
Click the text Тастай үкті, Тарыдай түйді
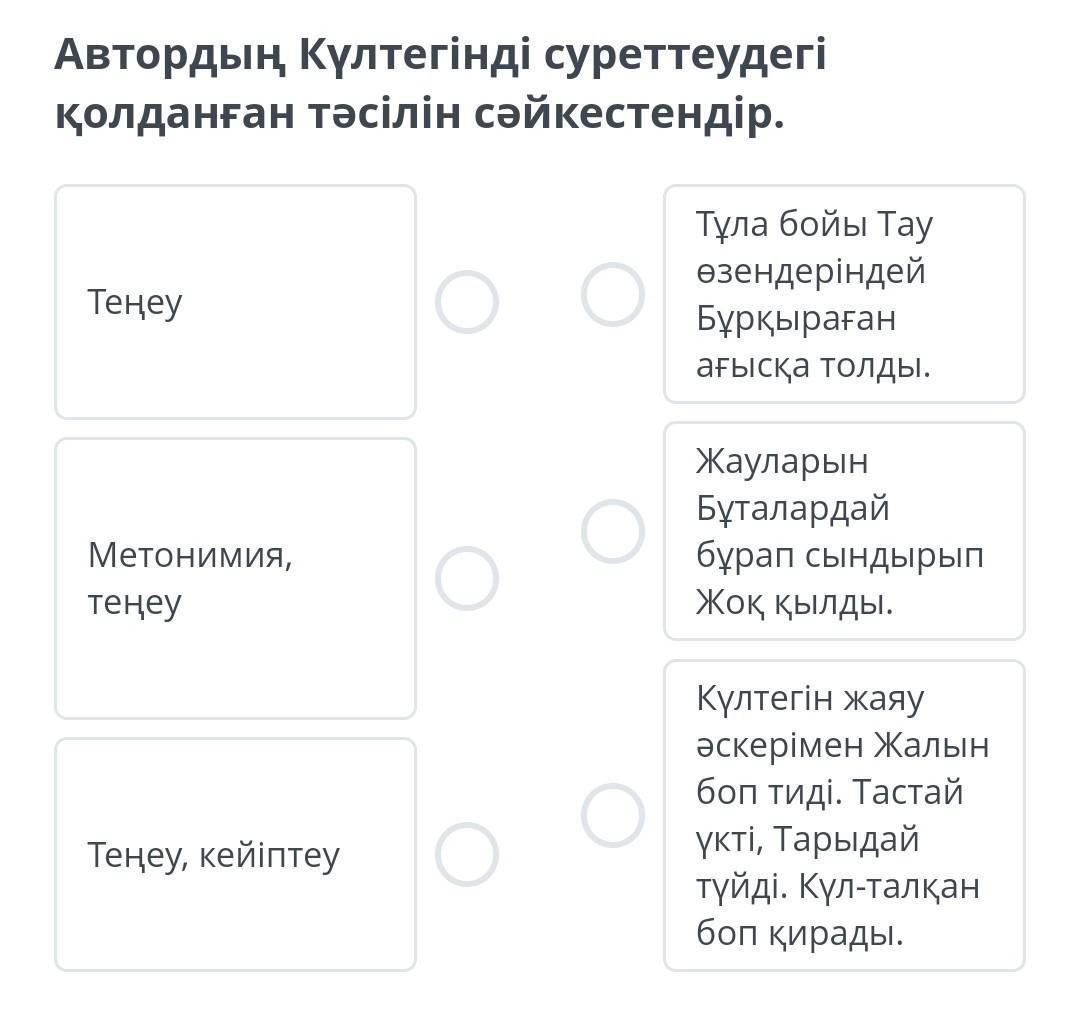(830, 815)
